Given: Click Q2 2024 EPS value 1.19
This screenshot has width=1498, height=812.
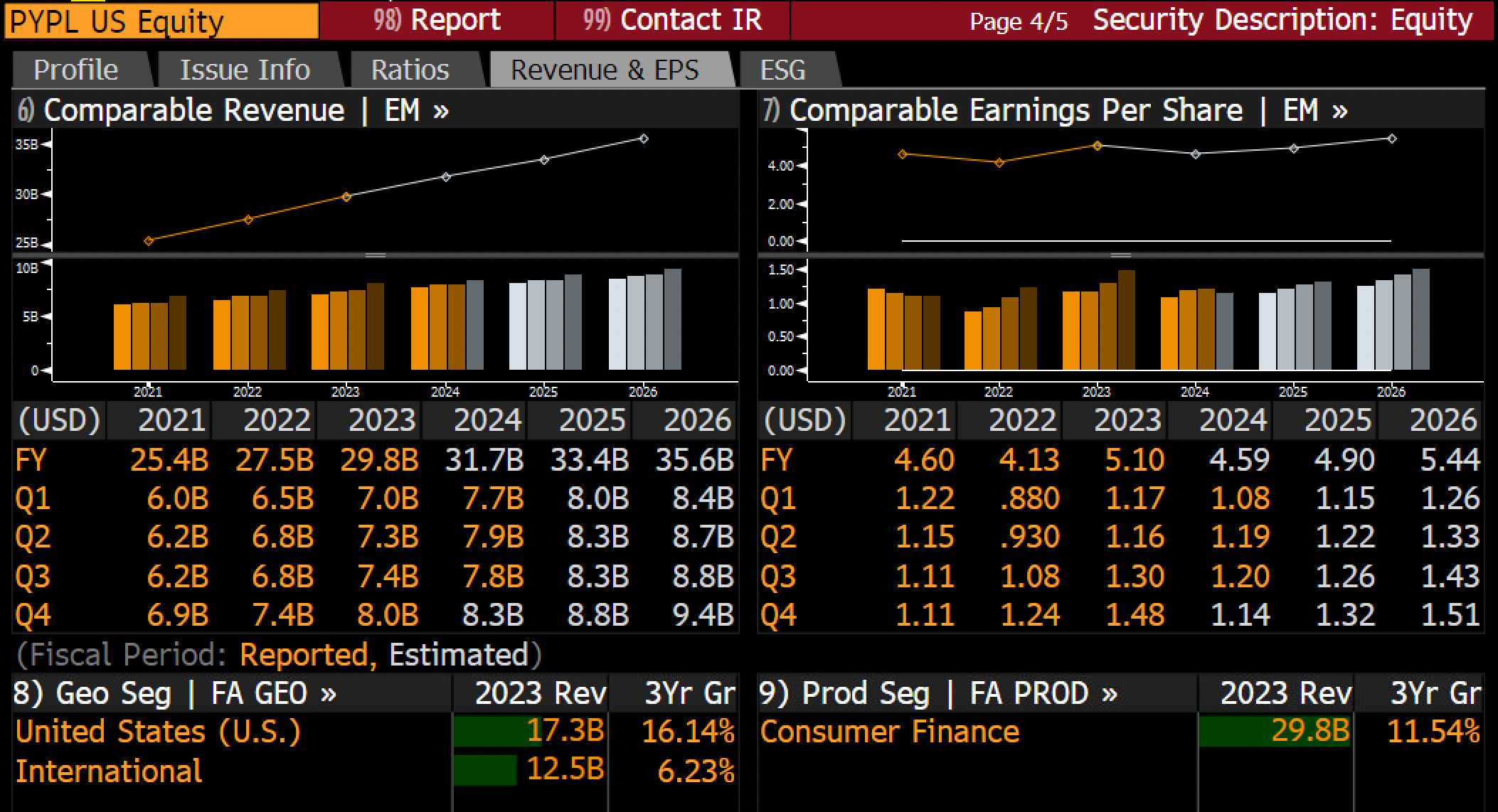Looking at the screenshot, I should coord(1241,537).
